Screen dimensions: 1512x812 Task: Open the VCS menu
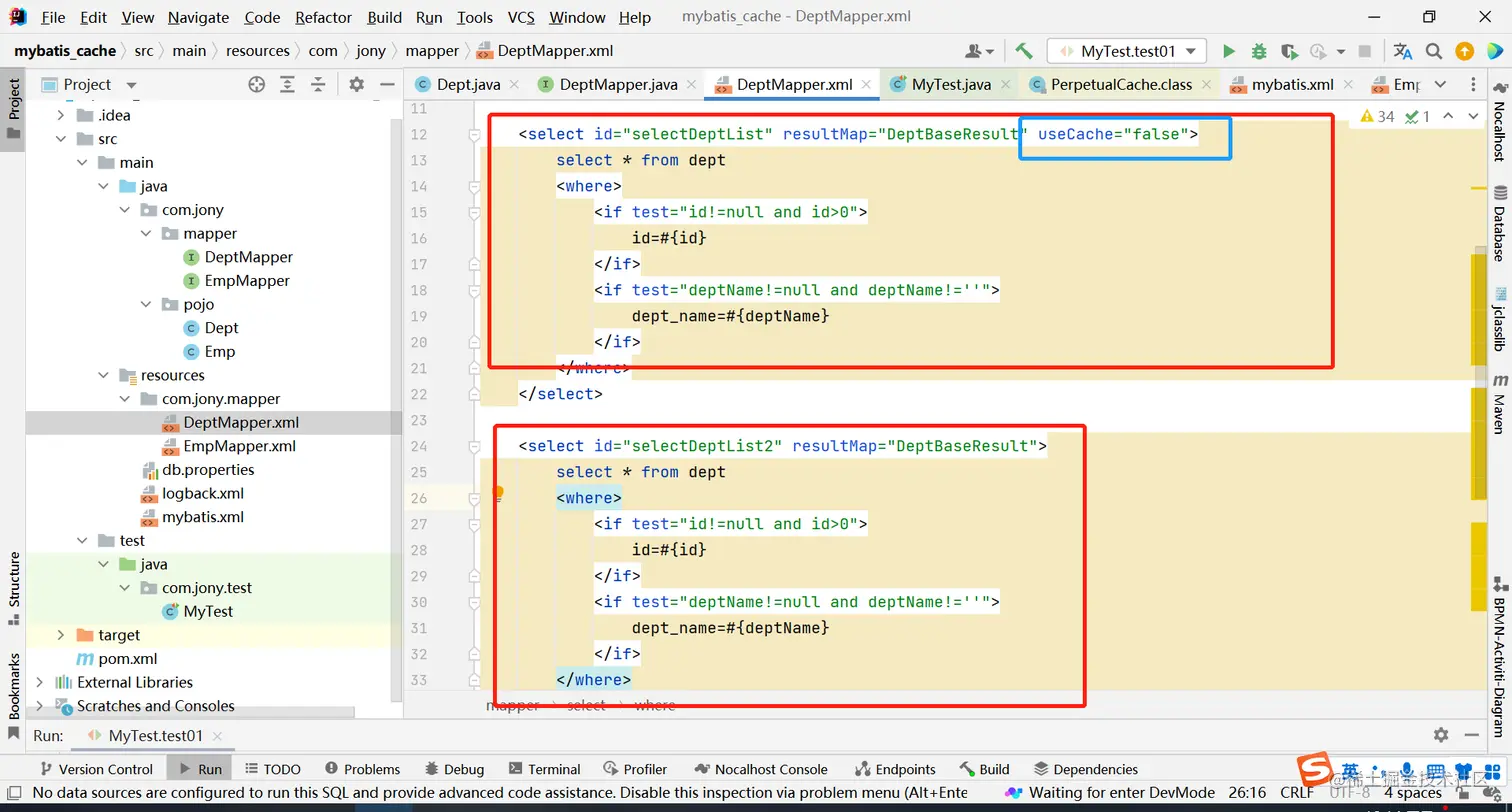pyautogui.click(x=521, y=17)
